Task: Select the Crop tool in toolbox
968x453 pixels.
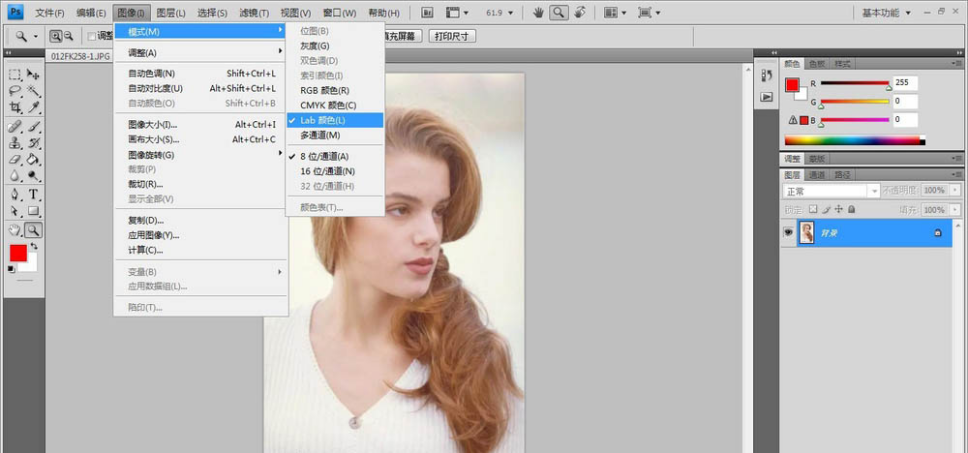Action: [x=15, y=107]
